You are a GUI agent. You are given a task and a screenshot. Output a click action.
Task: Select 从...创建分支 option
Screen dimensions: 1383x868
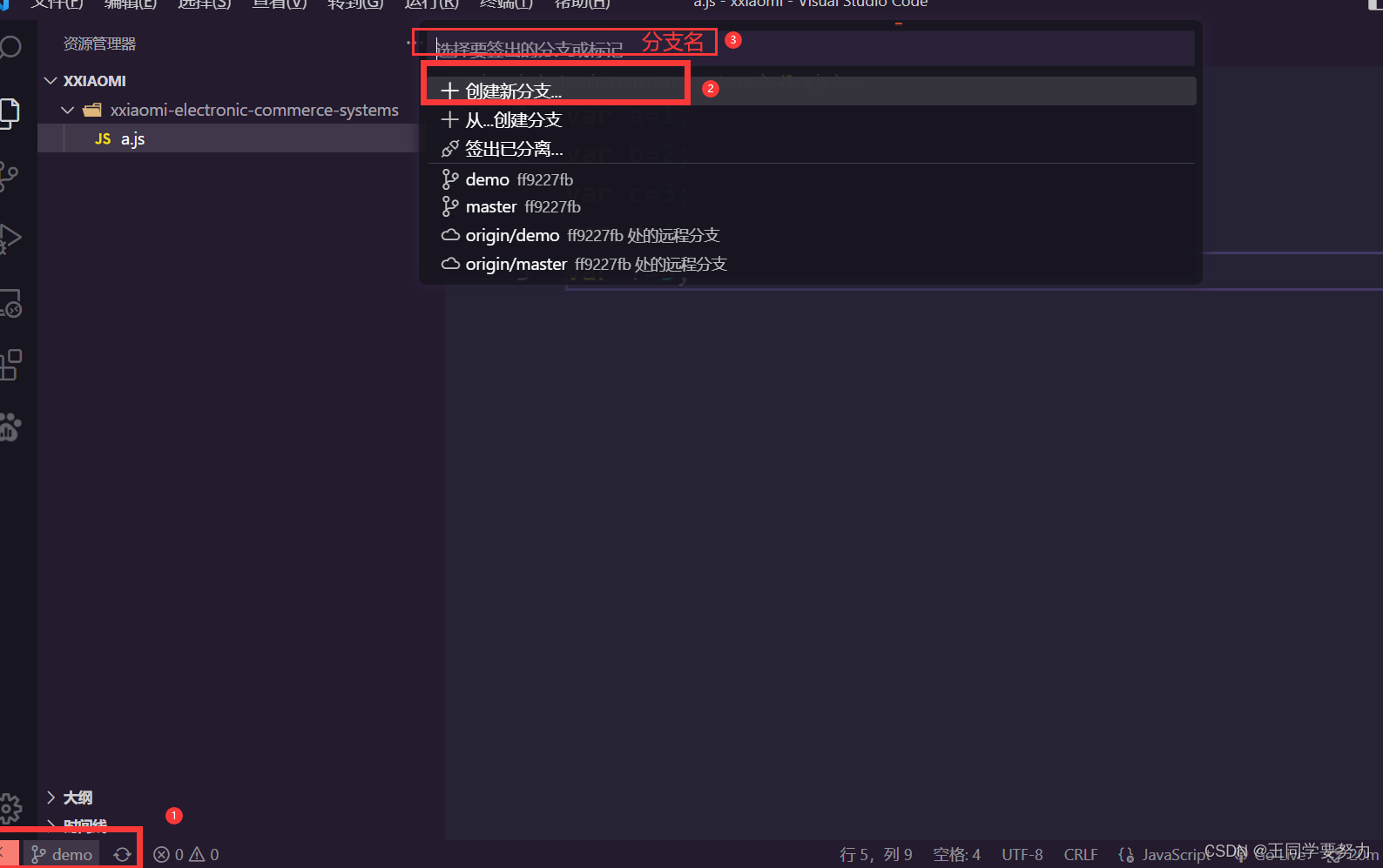coord(812,120)
